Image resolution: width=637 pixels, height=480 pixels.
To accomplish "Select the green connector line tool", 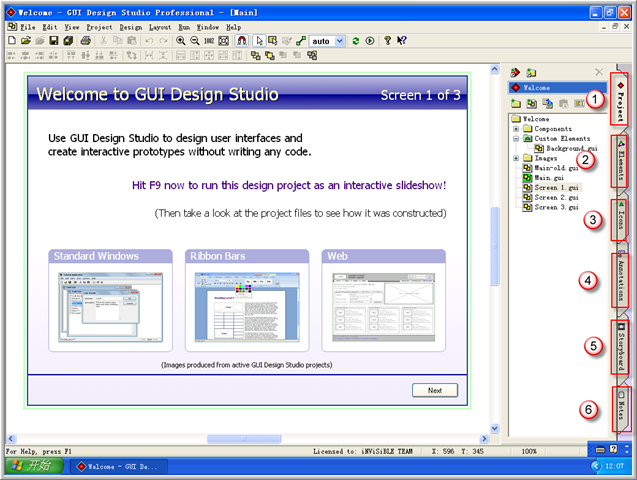I will click(x=301, y=41).
